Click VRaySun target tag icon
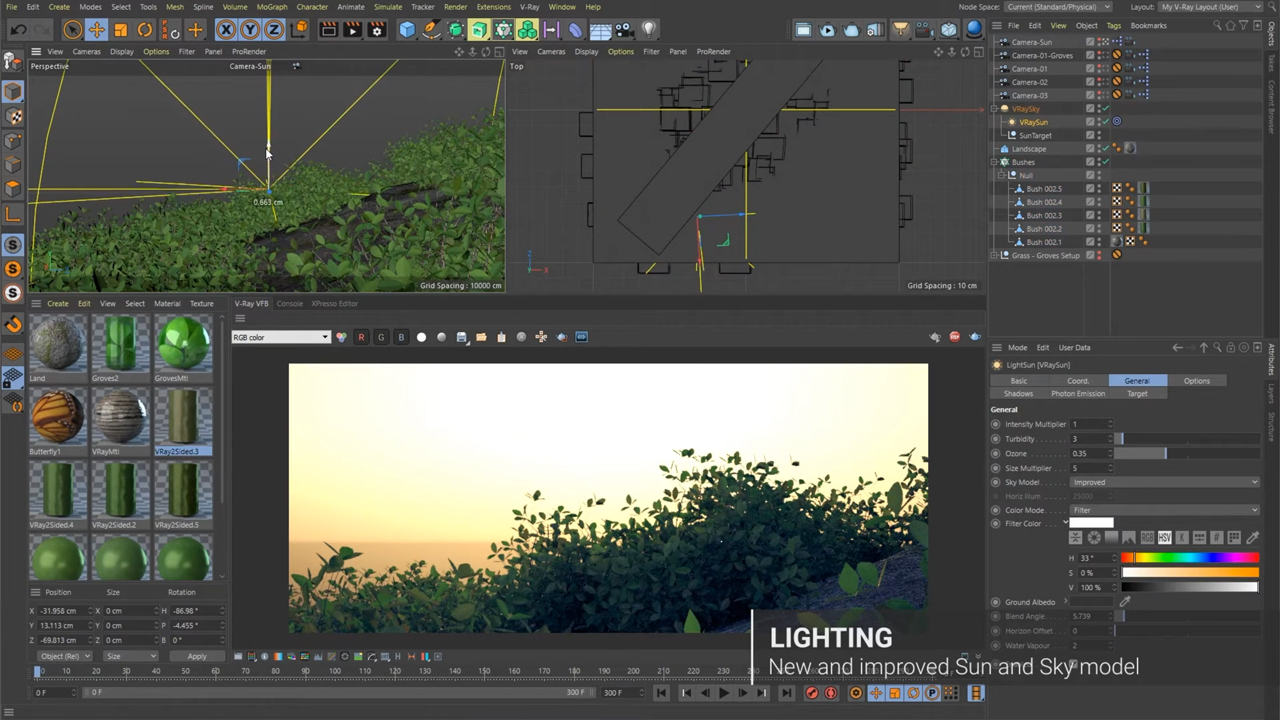 (1117, 122)
